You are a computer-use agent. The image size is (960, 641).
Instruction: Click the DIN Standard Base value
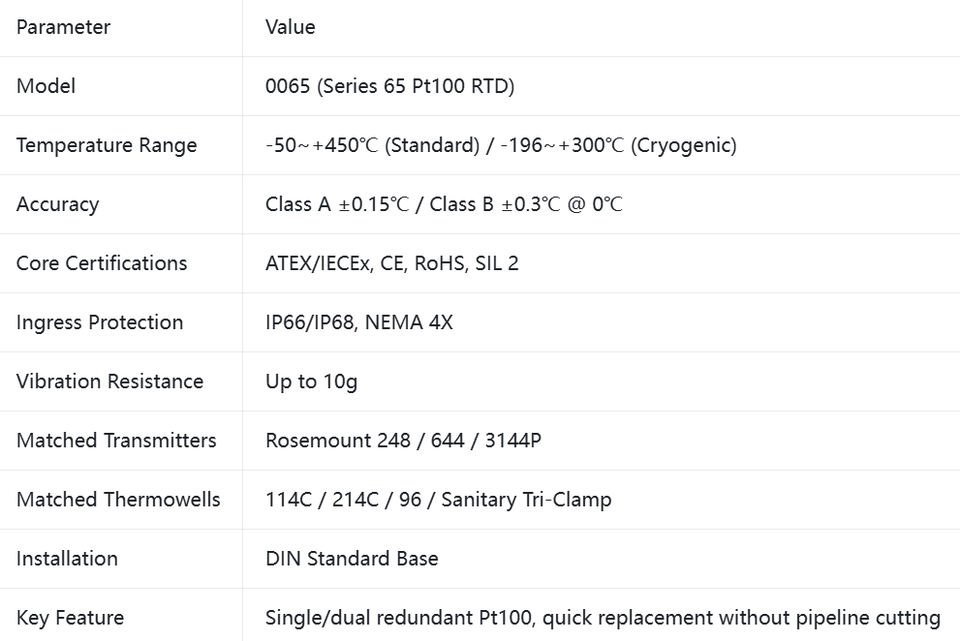pos(352,558)
